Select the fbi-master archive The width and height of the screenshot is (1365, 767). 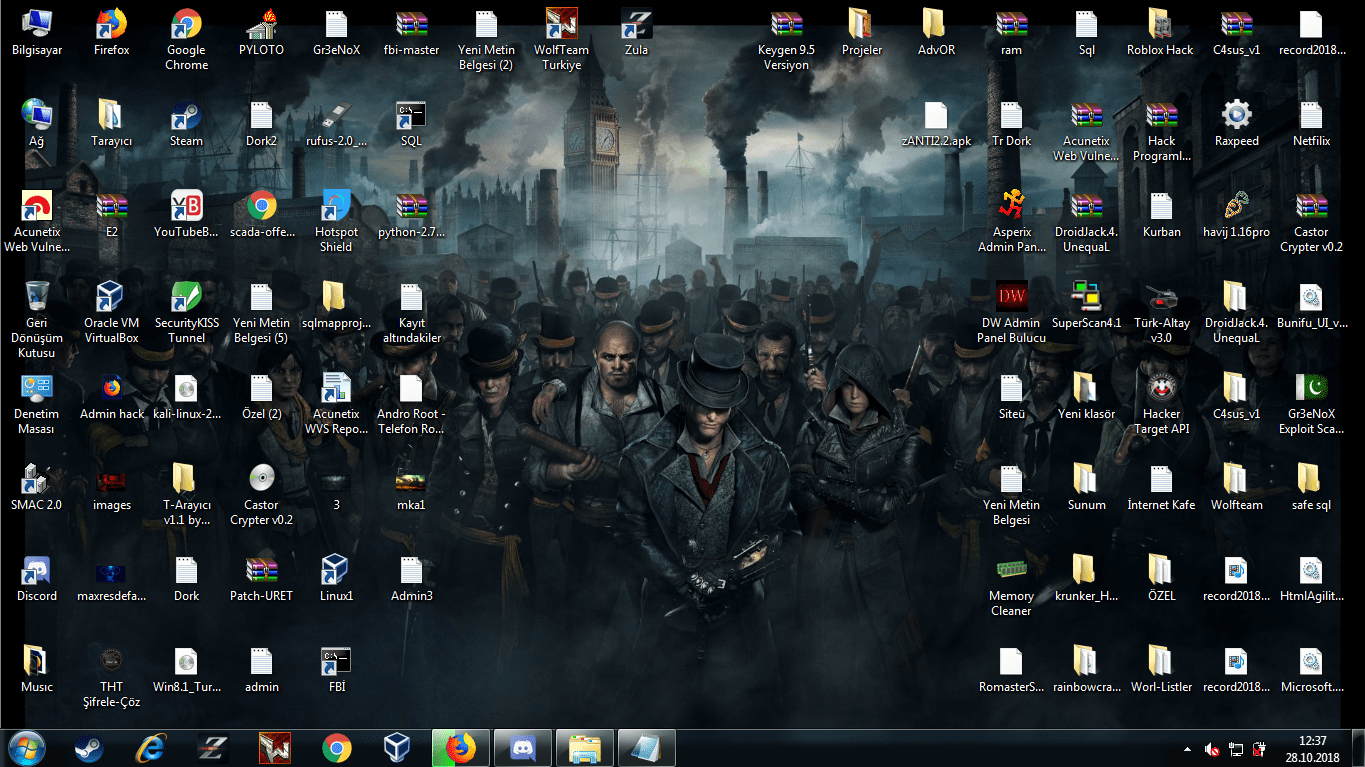[412, 33]
